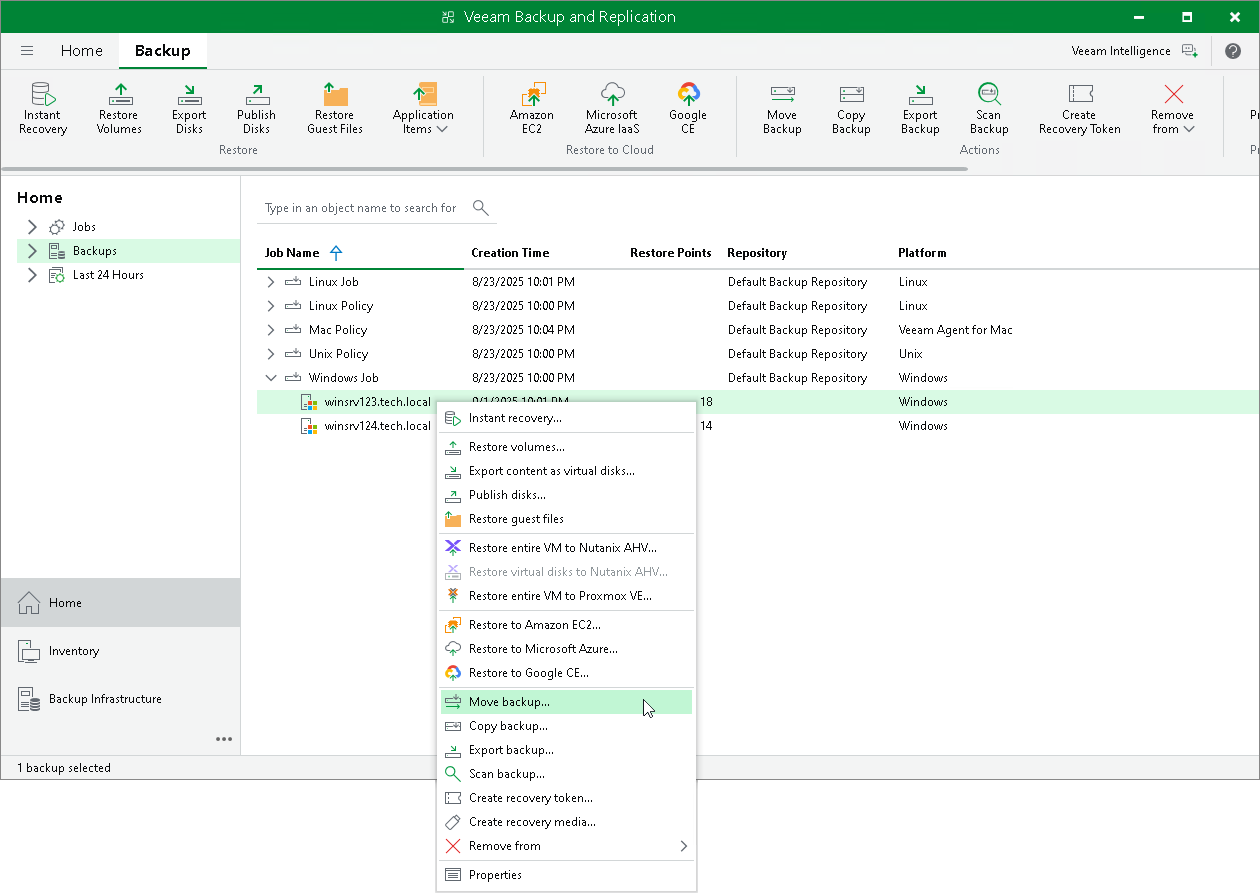Choose Create recovery token... menu item

coord(567,798)
